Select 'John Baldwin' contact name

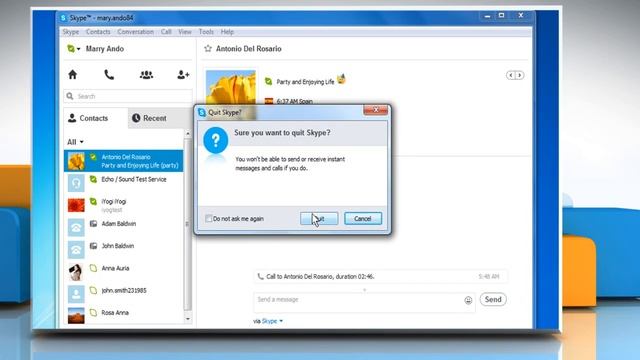(118, 246)
